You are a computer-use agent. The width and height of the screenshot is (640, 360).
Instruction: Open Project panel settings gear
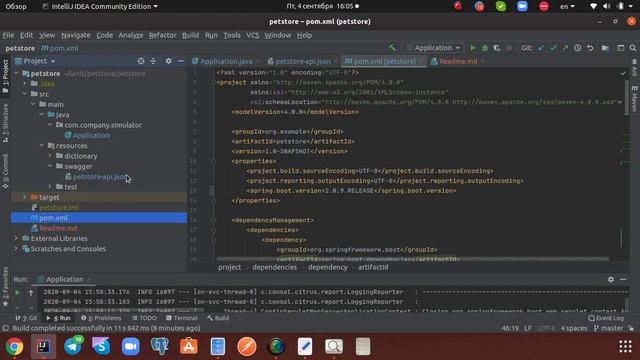point(169,61)
